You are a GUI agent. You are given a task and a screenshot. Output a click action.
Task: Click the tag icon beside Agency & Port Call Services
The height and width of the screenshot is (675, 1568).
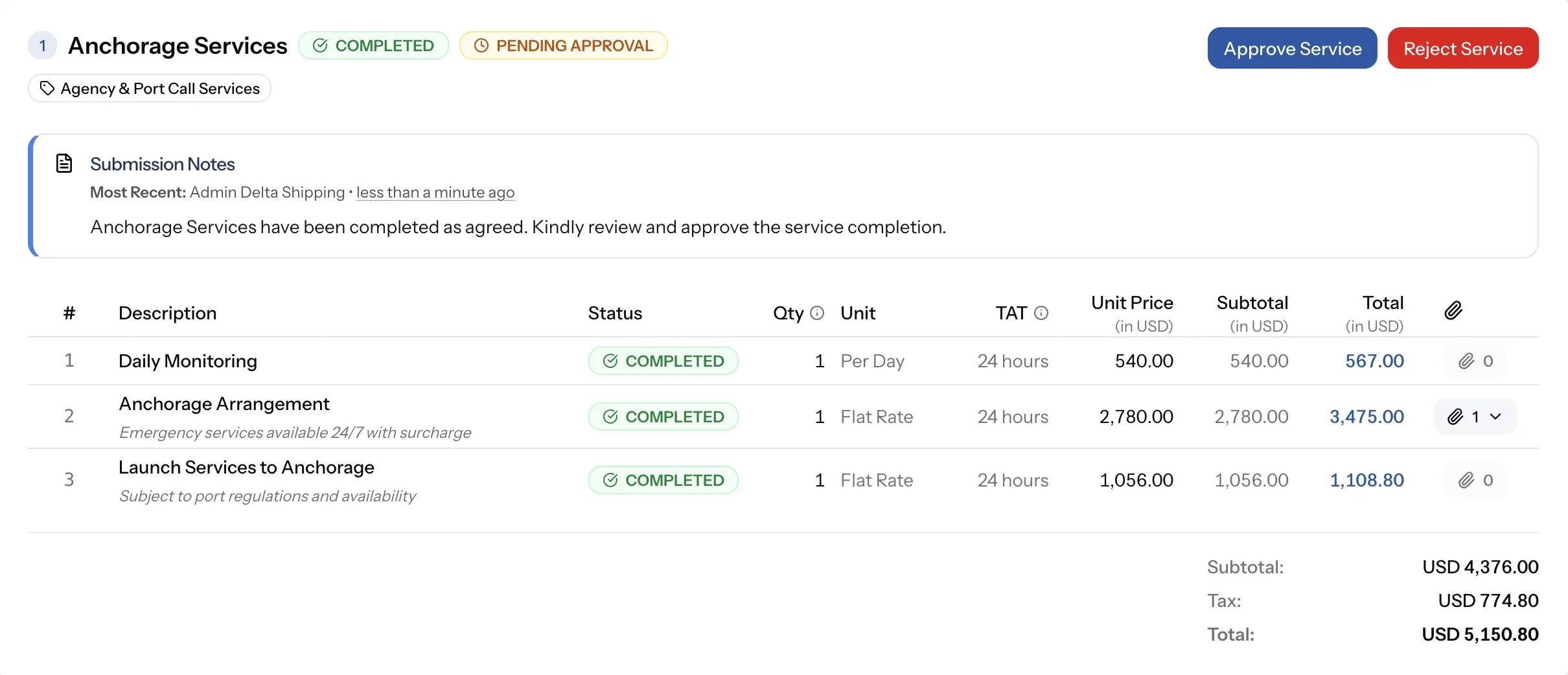click(47, 88)
